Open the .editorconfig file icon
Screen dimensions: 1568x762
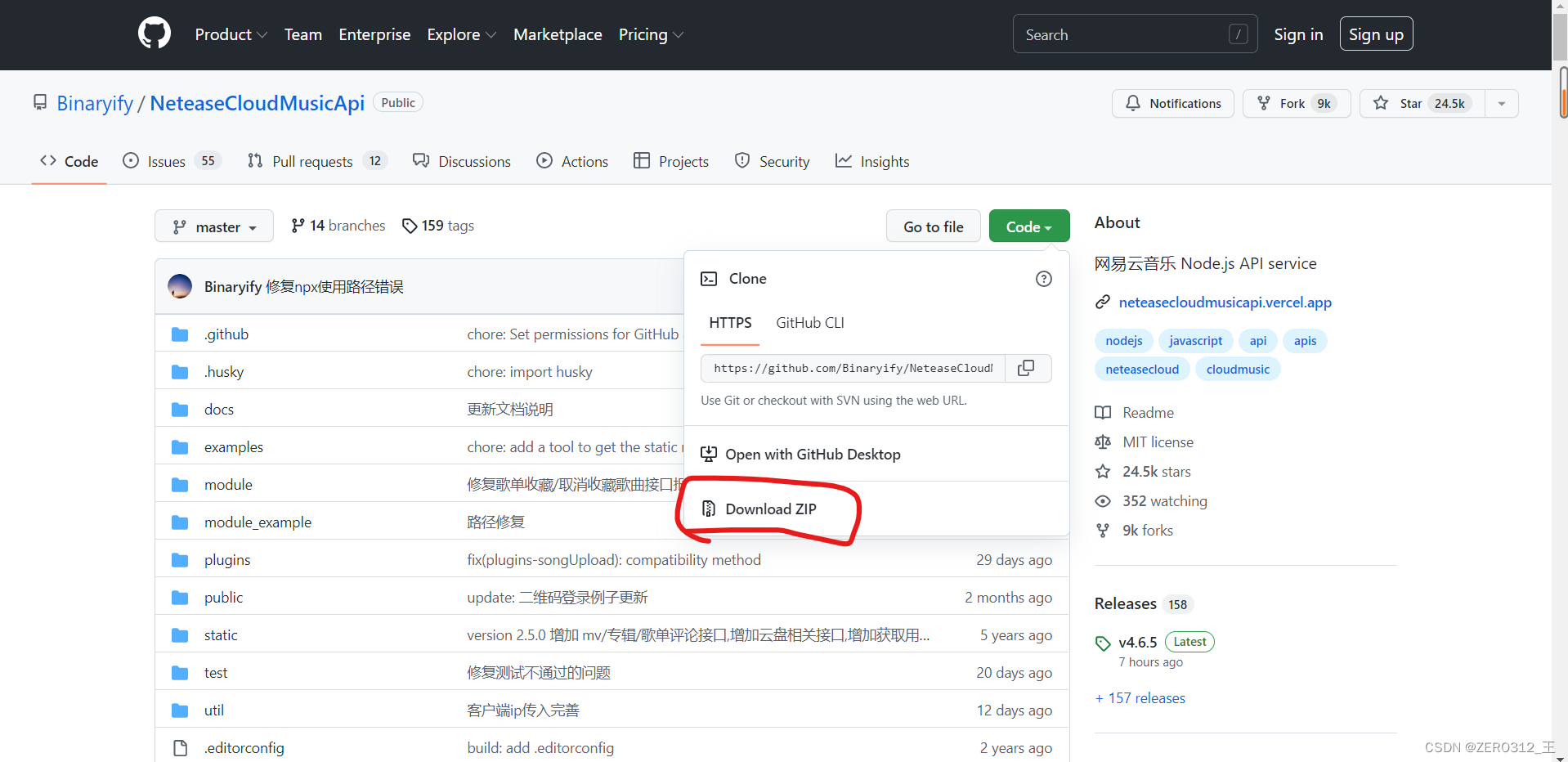[x=180, y=748]
